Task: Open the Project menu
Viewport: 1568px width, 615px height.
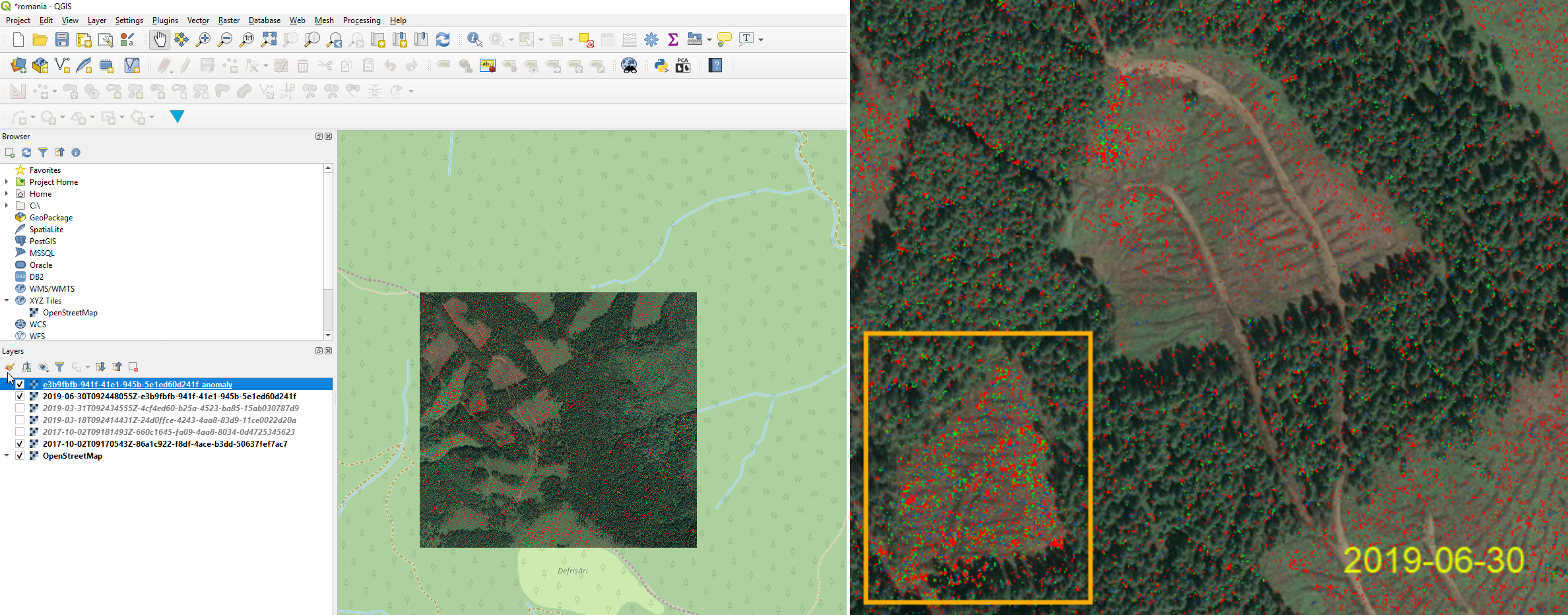Action: pyautogui.click(x=18, y=20)
